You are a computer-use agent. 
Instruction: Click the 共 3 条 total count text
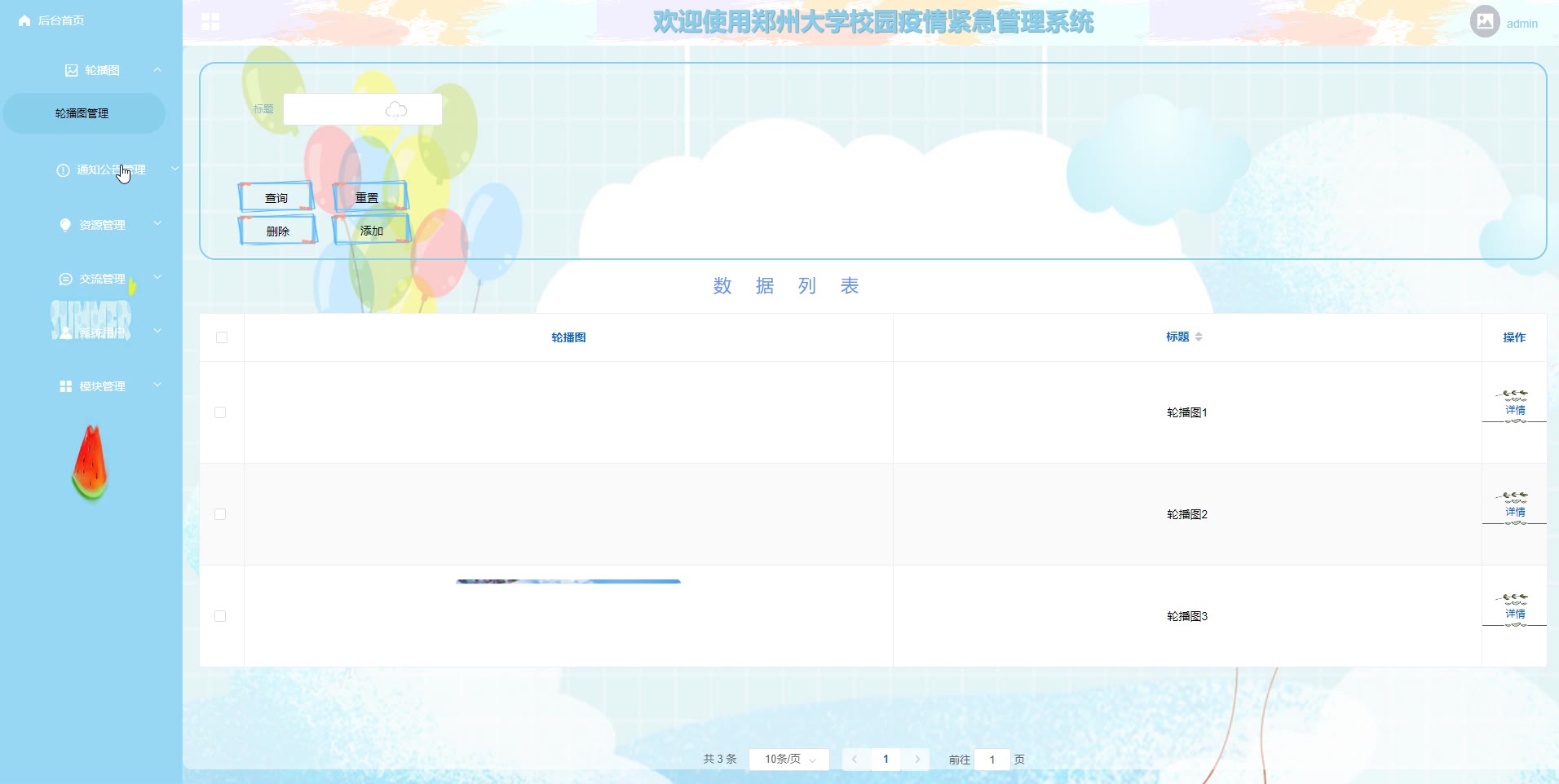click(x=720, y=759)
